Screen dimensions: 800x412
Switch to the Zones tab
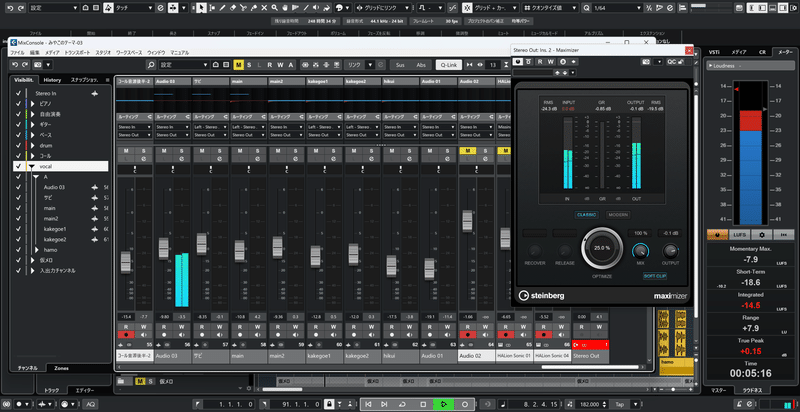[x=62, y=368]
